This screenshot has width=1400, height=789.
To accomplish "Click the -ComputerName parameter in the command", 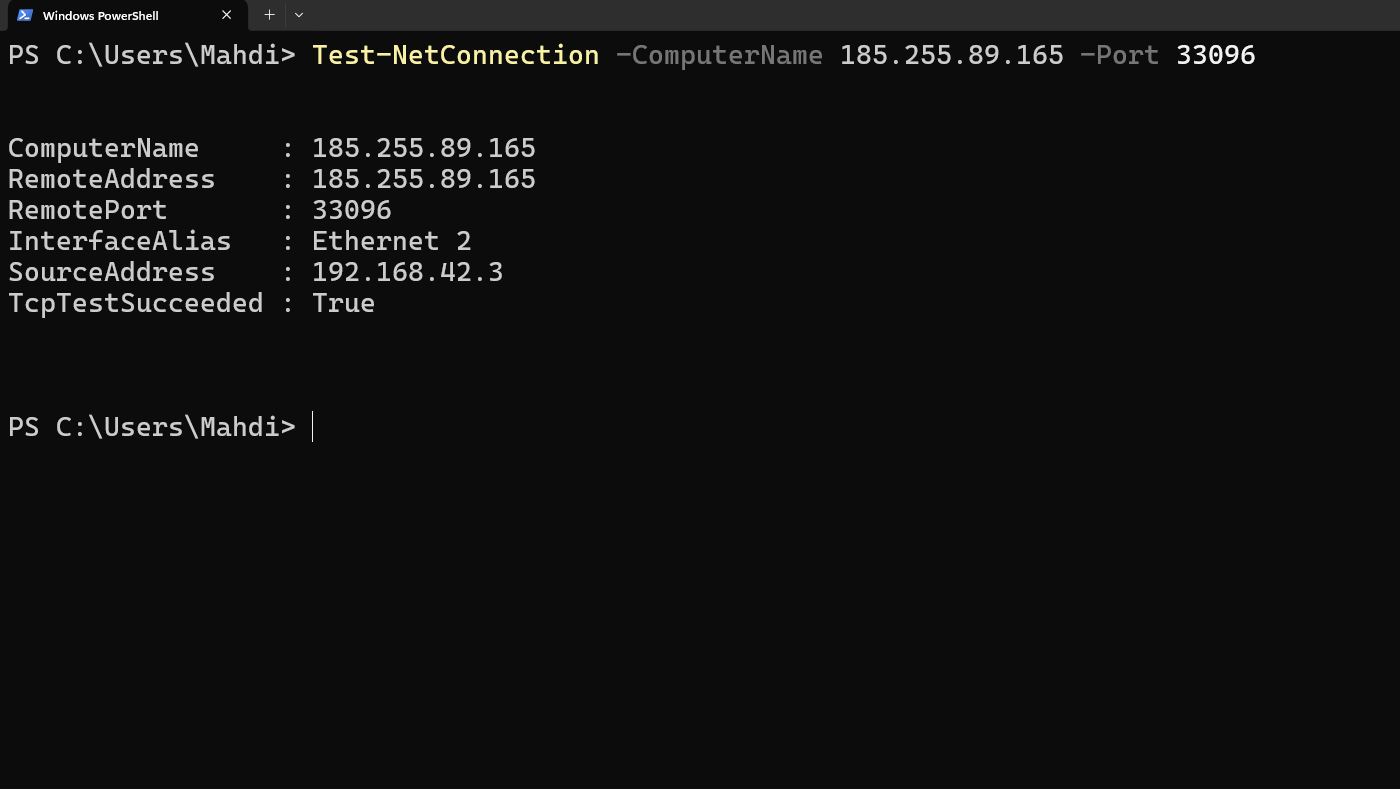I will point(719,55).
